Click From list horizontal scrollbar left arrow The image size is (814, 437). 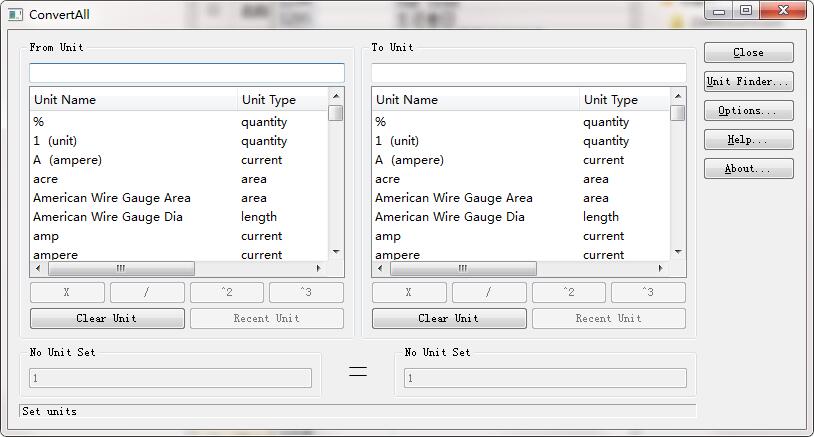tap(38, 268)
